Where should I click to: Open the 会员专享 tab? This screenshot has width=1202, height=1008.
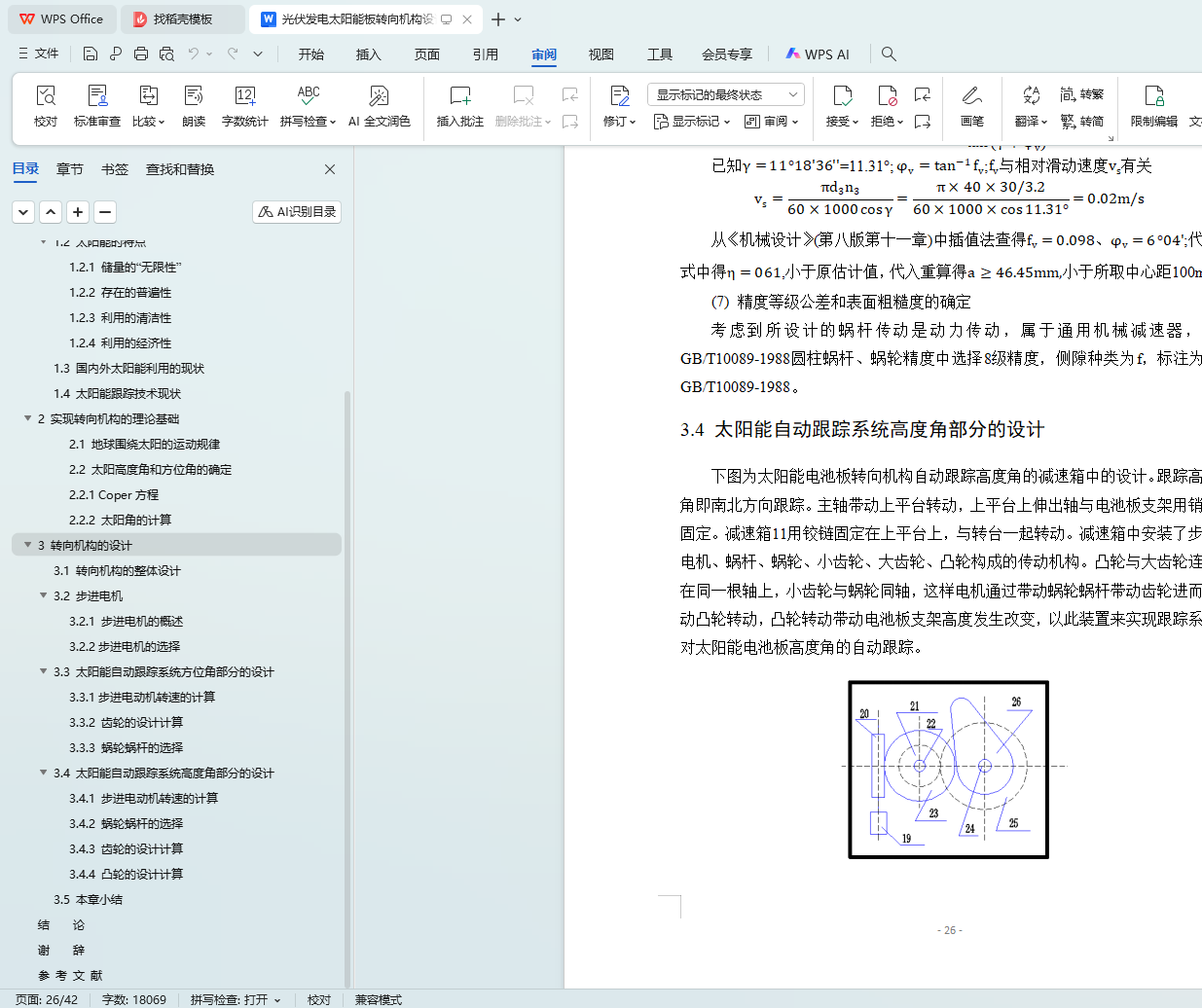click(x=727, y=54)
